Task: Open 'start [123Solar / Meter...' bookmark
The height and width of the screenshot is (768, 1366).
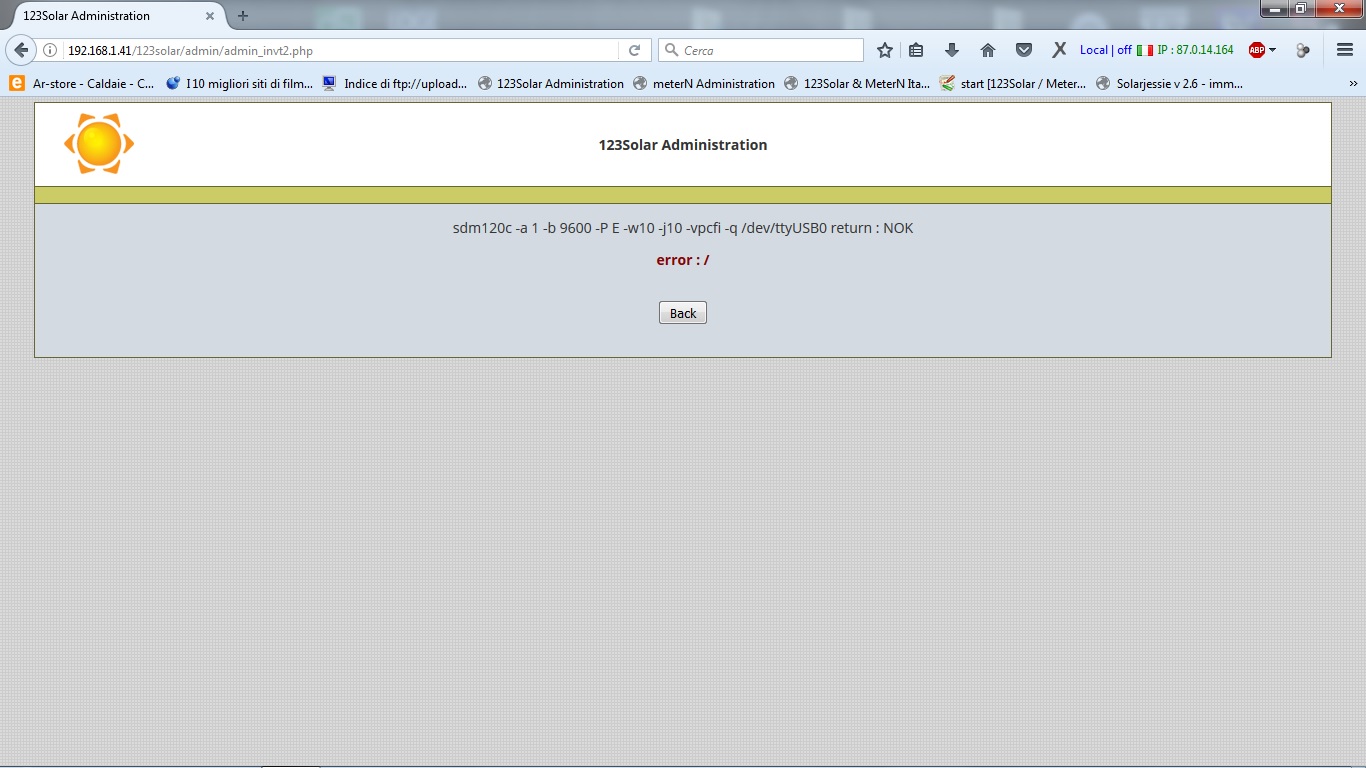Action: 1013,84
